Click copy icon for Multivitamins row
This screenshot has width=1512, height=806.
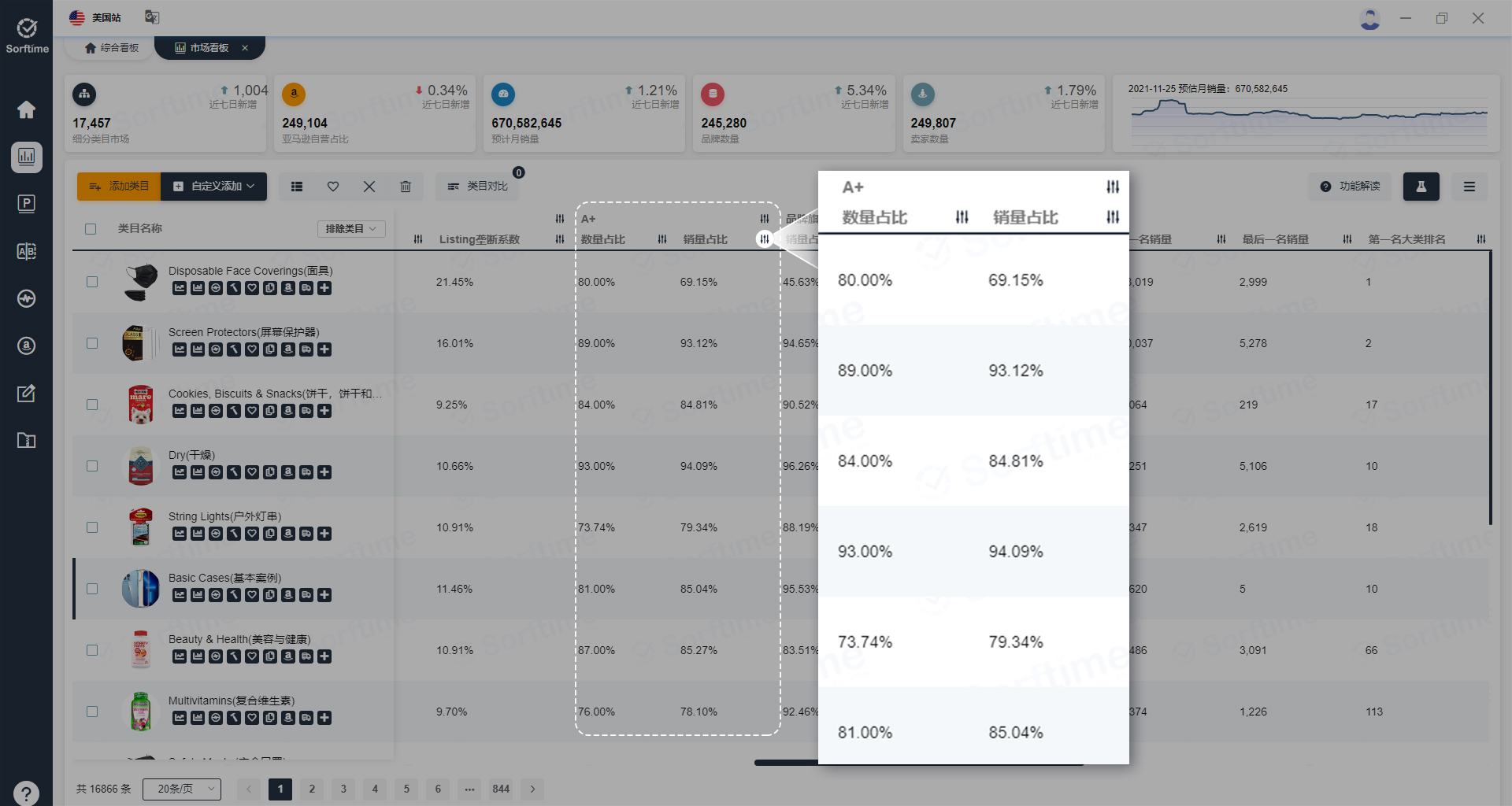click(270, 718)
